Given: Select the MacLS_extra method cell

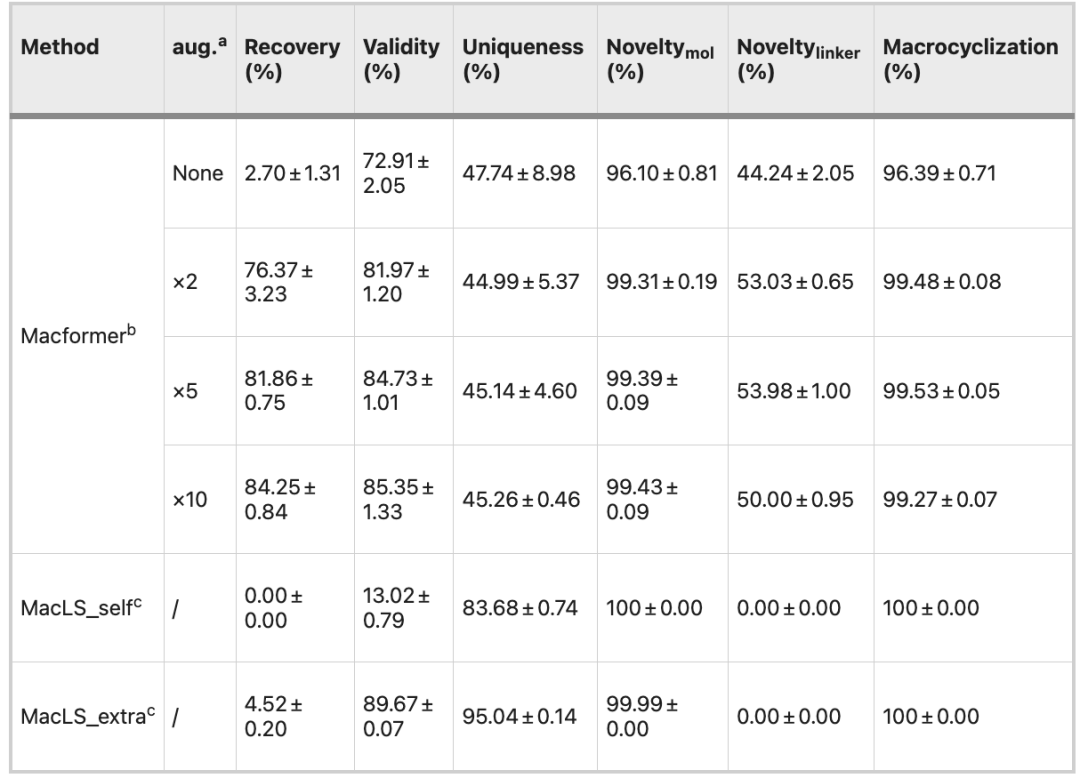Looking at the screenshot, I should point(87,717).
